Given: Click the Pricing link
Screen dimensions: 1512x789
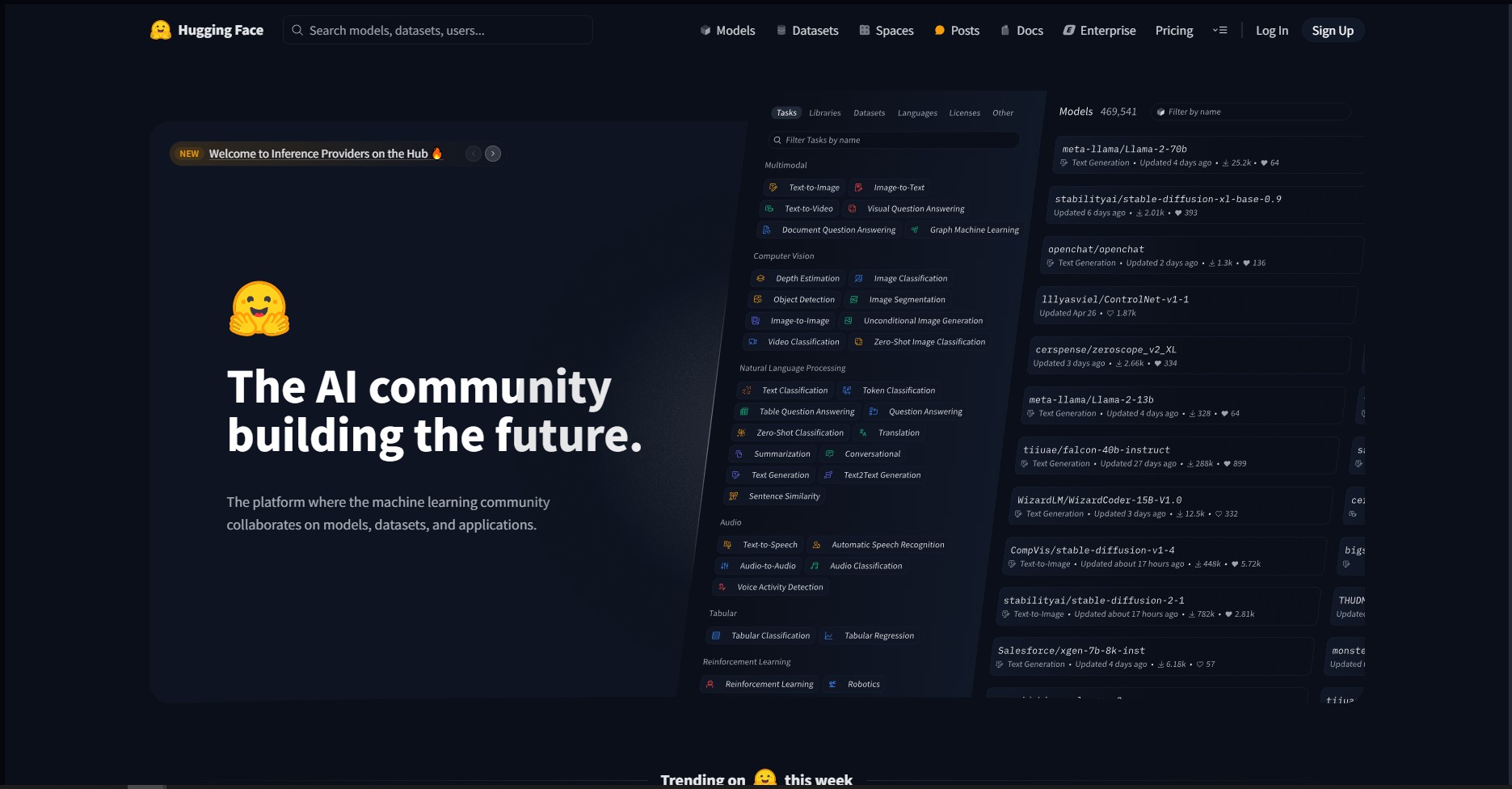Looking at the screenshot, I should (1173, 30).
